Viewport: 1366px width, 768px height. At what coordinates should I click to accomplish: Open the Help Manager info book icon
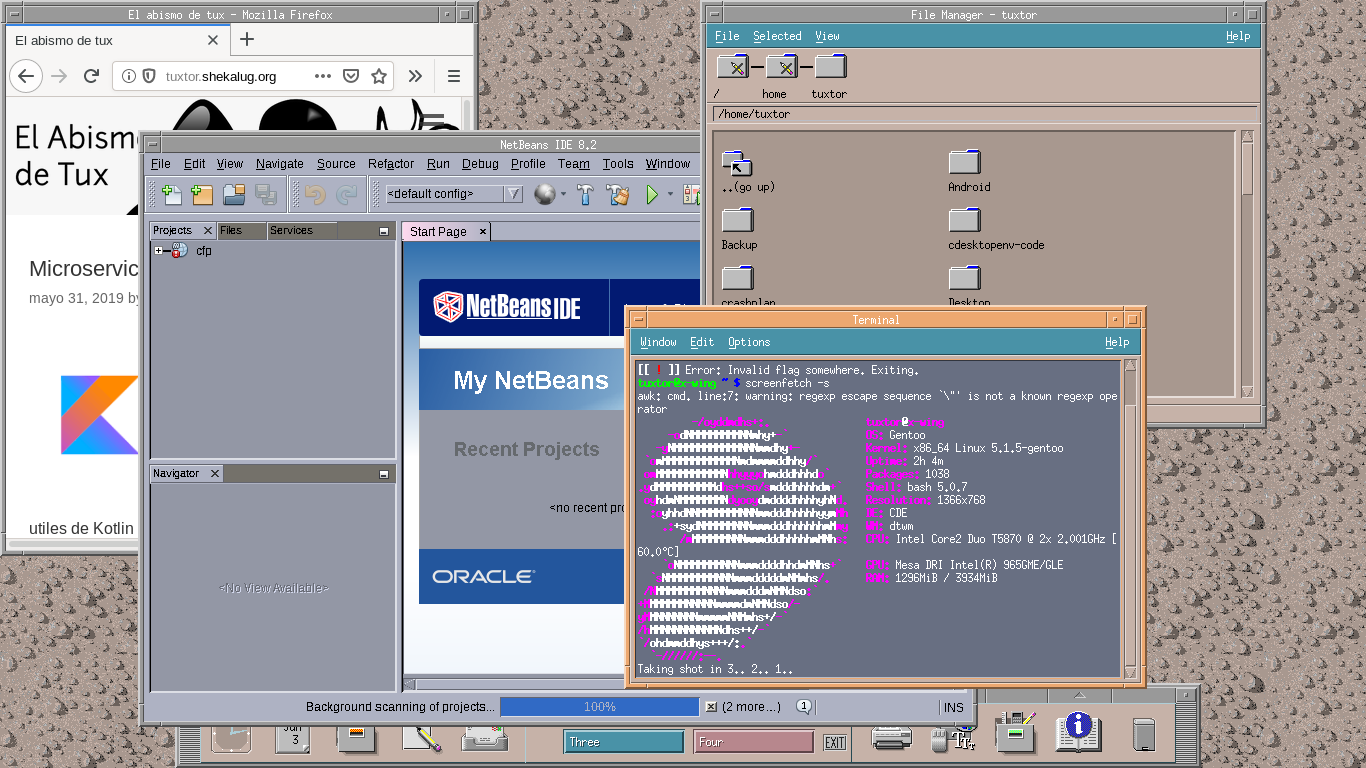1078,731
